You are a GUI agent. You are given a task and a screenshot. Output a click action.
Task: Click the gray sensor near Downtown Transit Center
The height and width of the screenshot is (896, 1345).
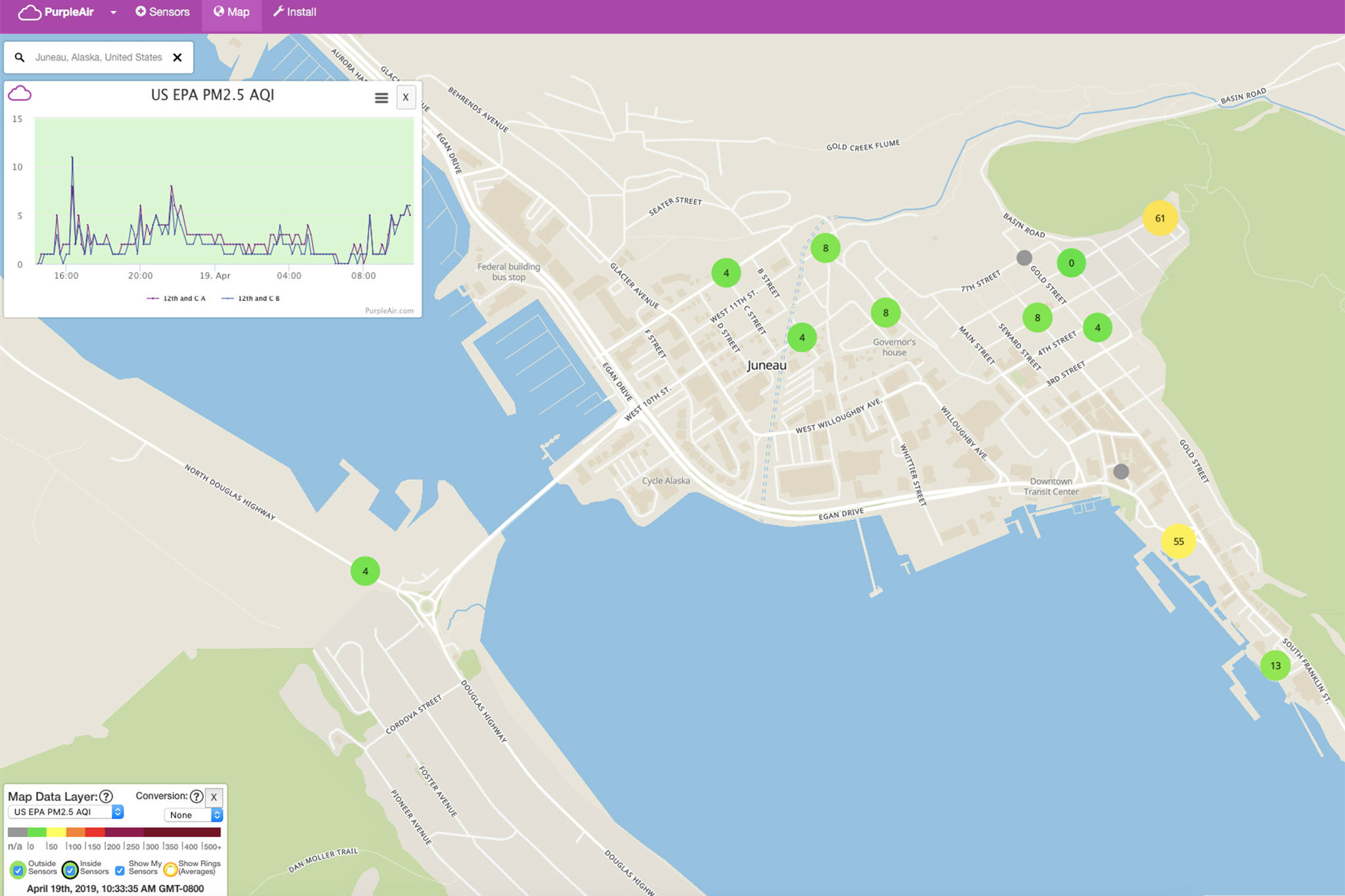1120,471
